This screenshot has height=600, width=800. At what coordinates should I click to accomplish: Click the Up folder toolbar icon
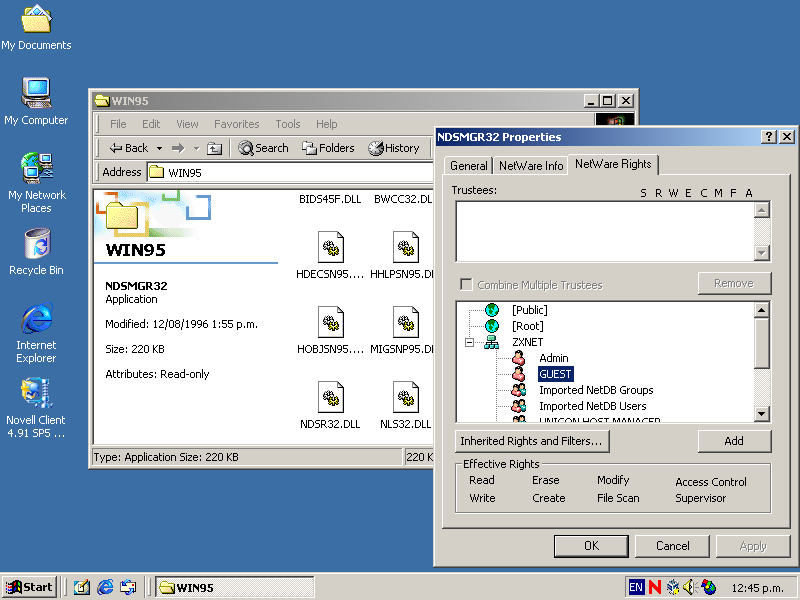(214, 148)
